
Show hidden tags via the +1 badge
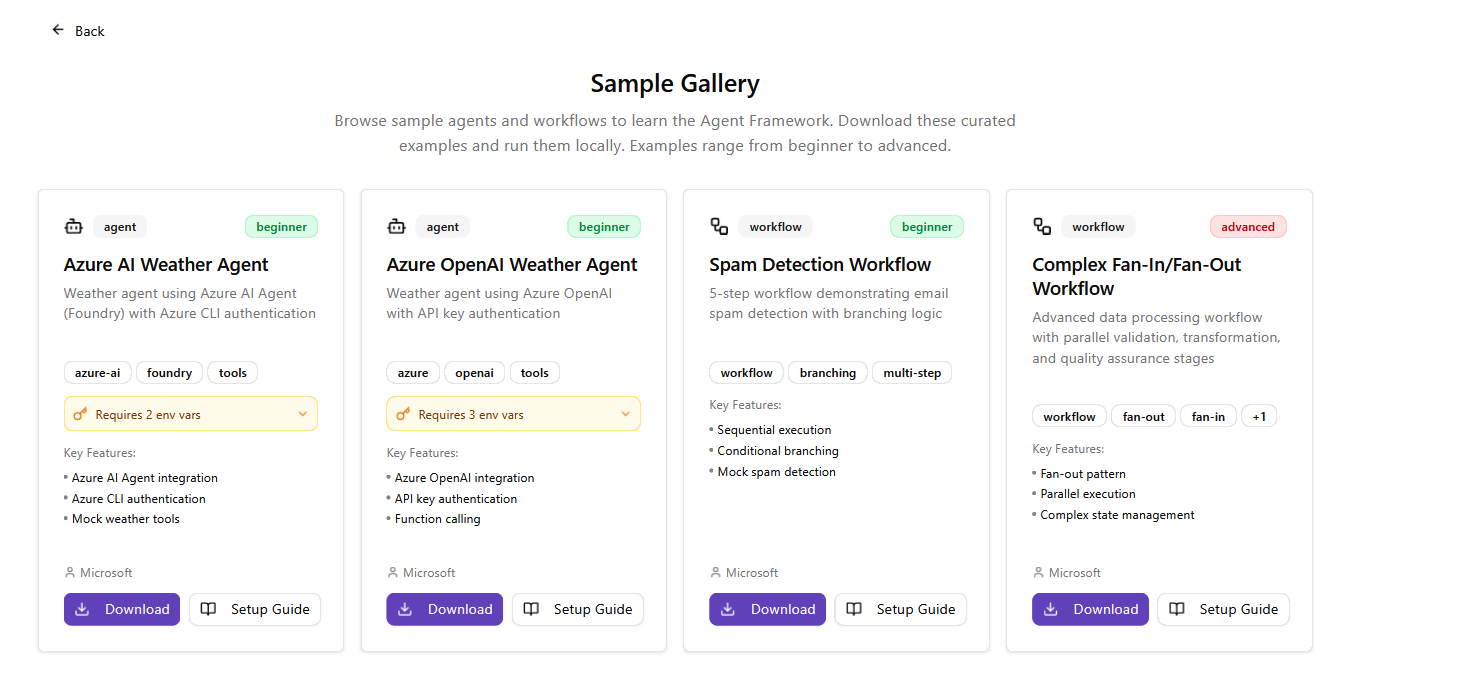[x=1258, y=417]
